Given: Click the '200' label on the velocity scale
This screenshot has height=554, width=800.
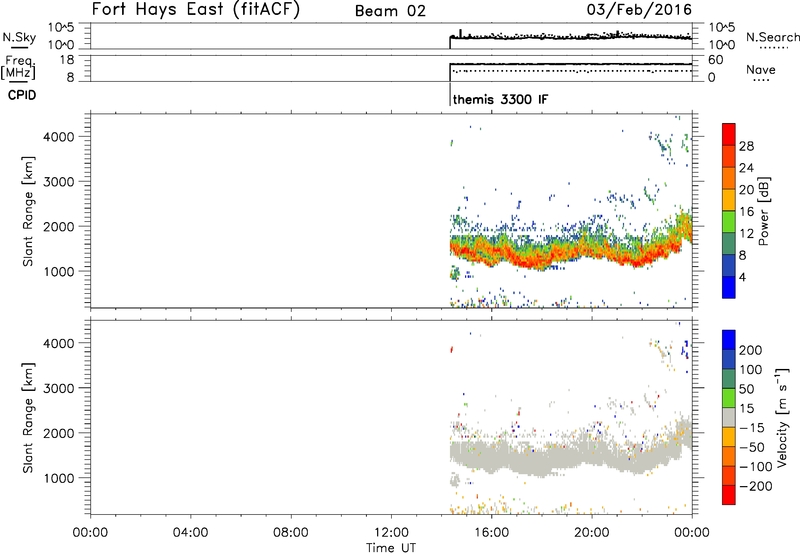Looking at the screenshot, I should [751, 350].
